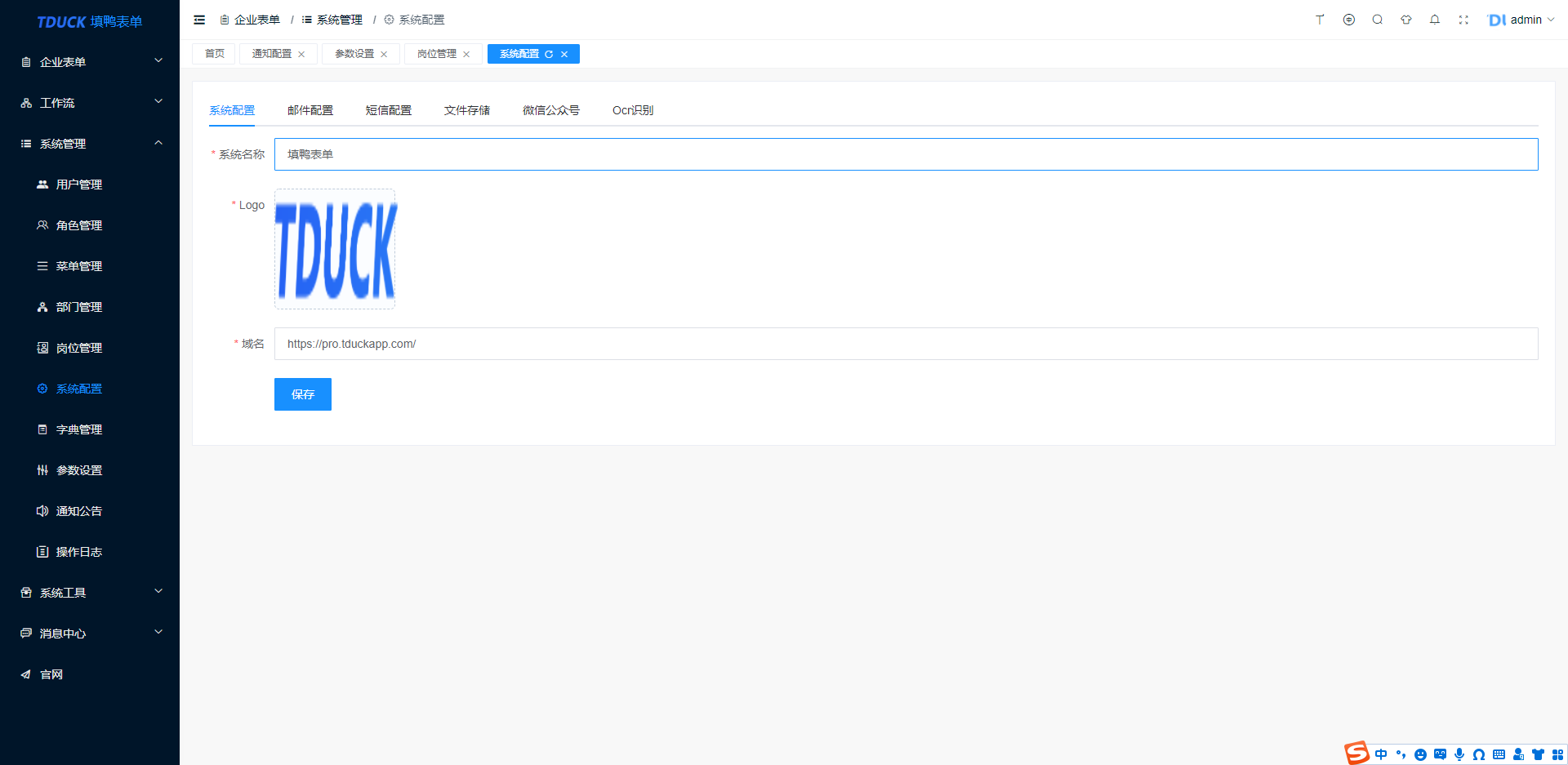Screen dimensions: 1568x765
Task: Open the 微信公众号 settings tab
Action: tap(551, 110)
